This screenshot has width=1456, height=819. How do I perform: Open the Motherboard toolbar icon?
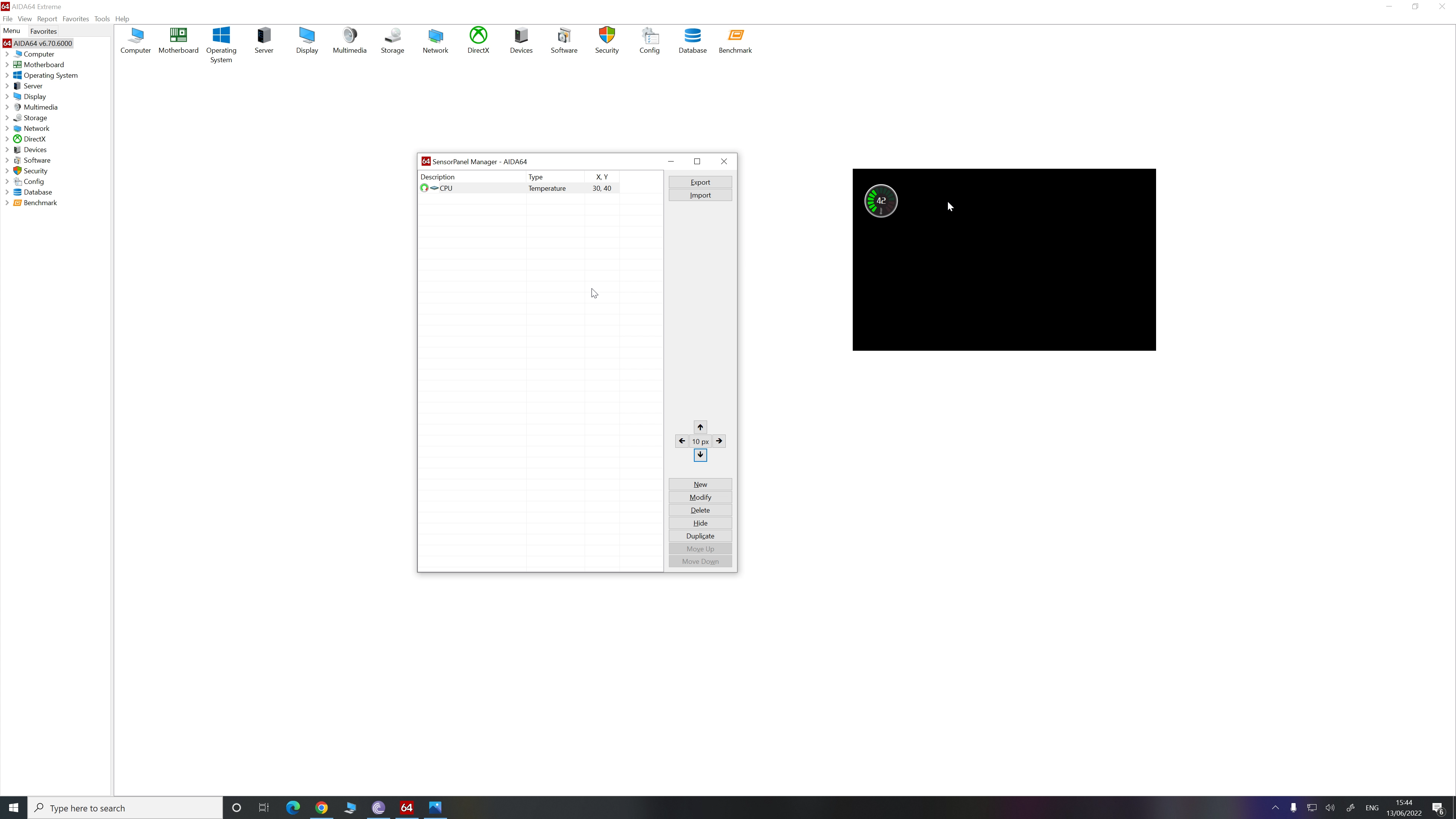[178, 36]
